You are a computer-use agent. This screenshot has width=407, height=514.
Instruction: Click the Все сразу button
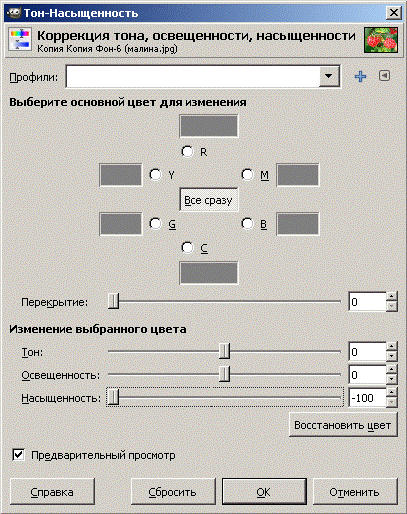tap(209, 200)
